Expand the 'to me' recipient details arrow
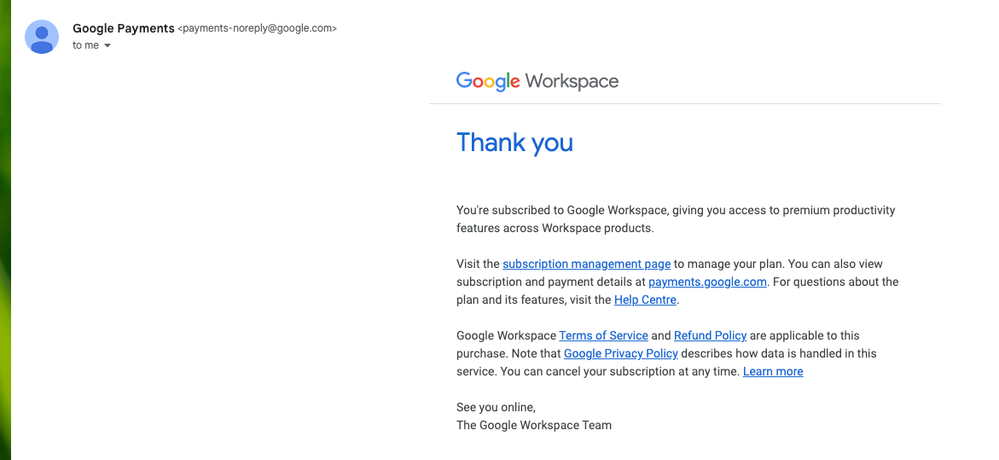Image resolution: width=999 pixels, height=460 pixels. click(107, 46)
